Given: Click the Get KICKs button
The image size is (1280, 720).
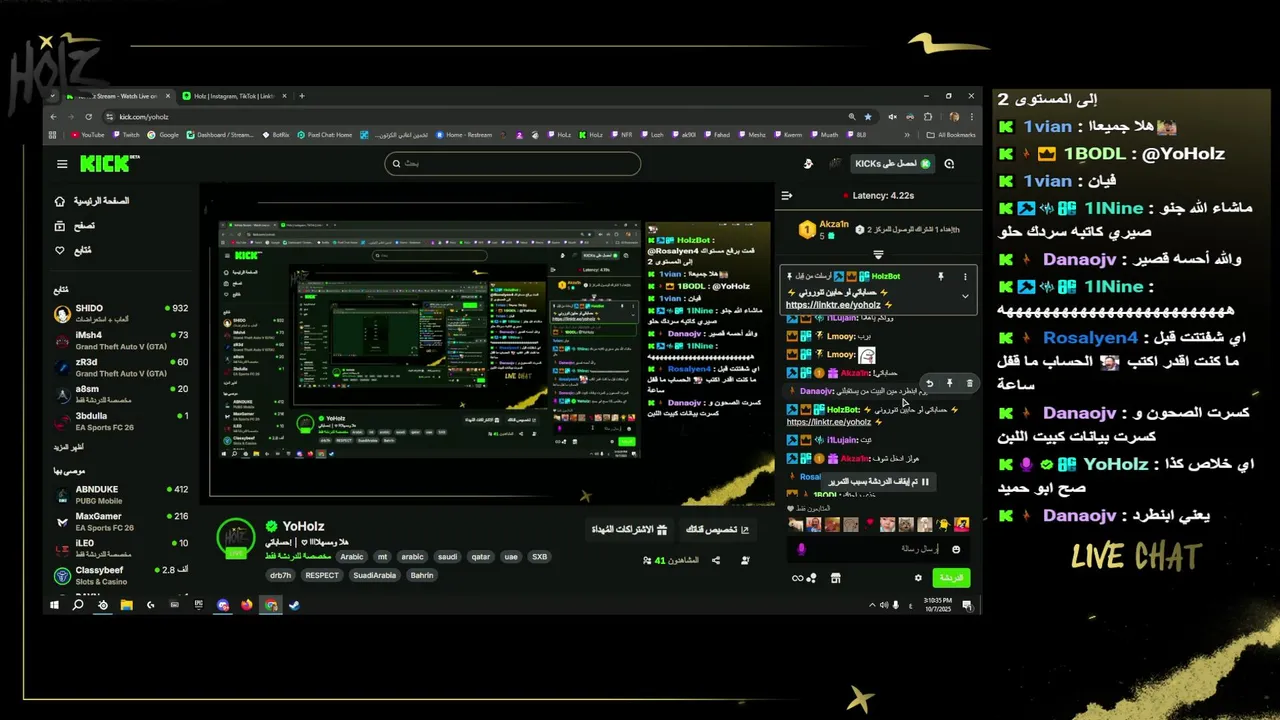Looking at the screenshot, I should click(x=892, y=163).
